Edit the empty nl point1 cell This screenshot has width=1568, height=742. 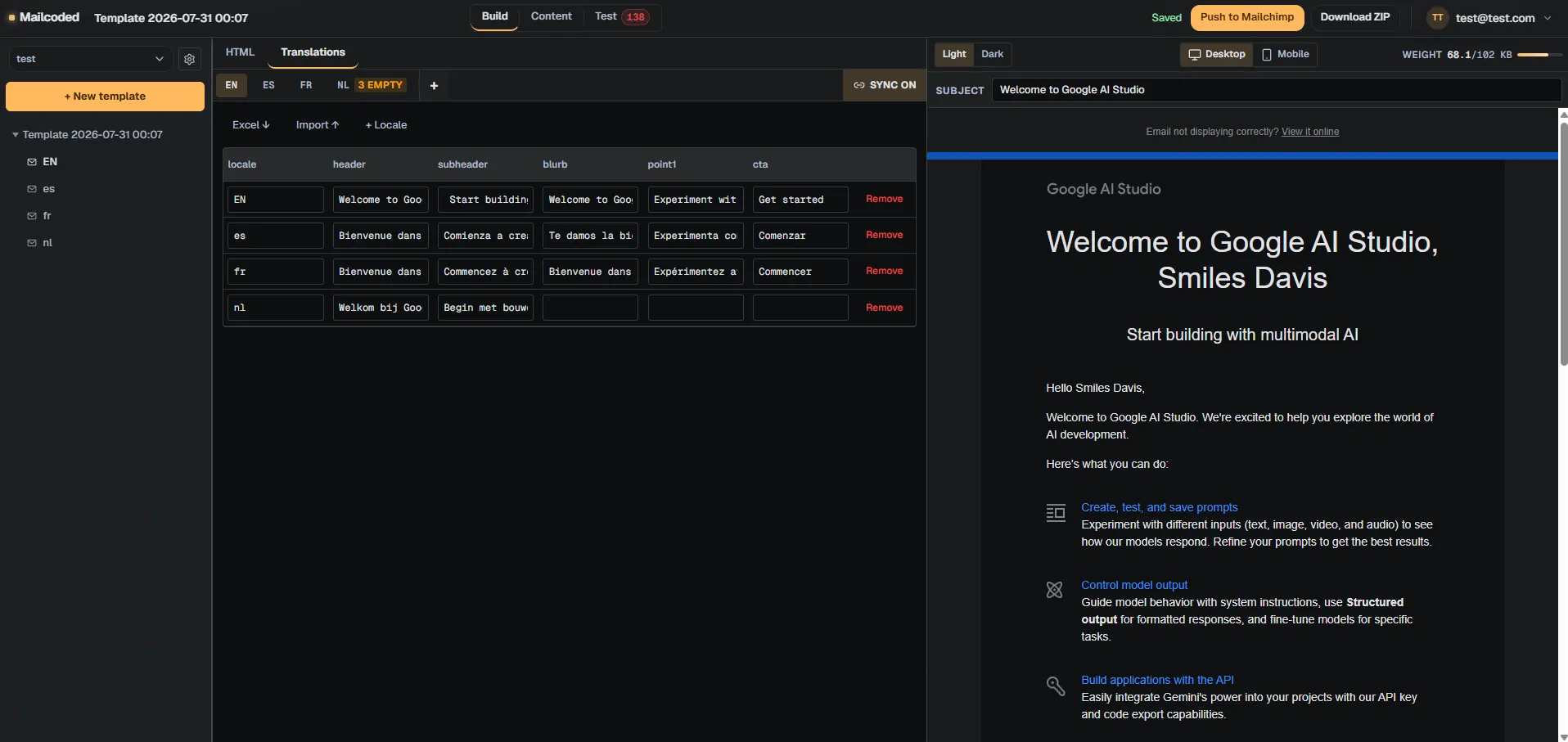tap(696, 308)
